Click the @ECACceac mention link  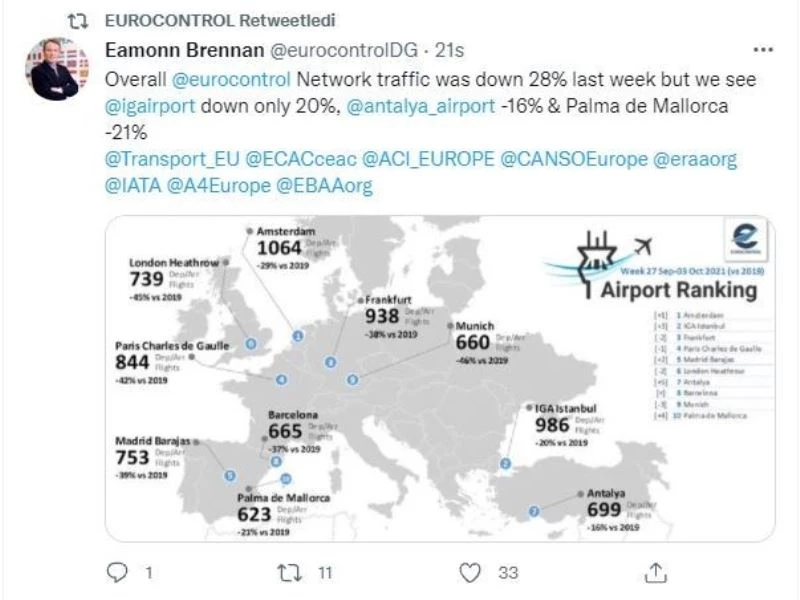(296, 159)
